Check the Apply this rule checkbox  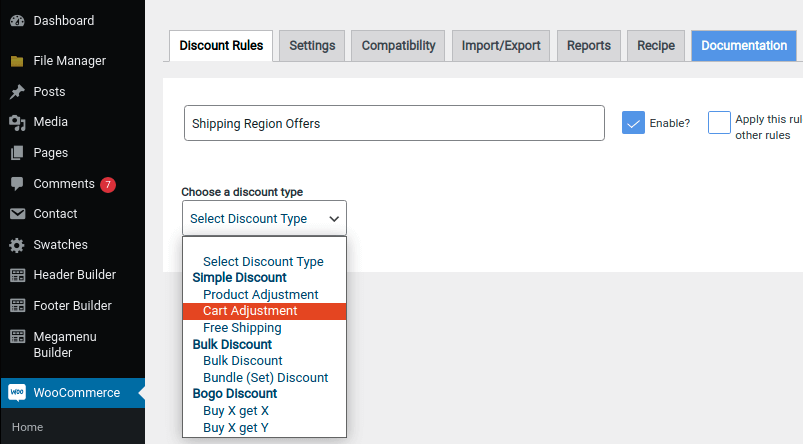coord(719,123)
